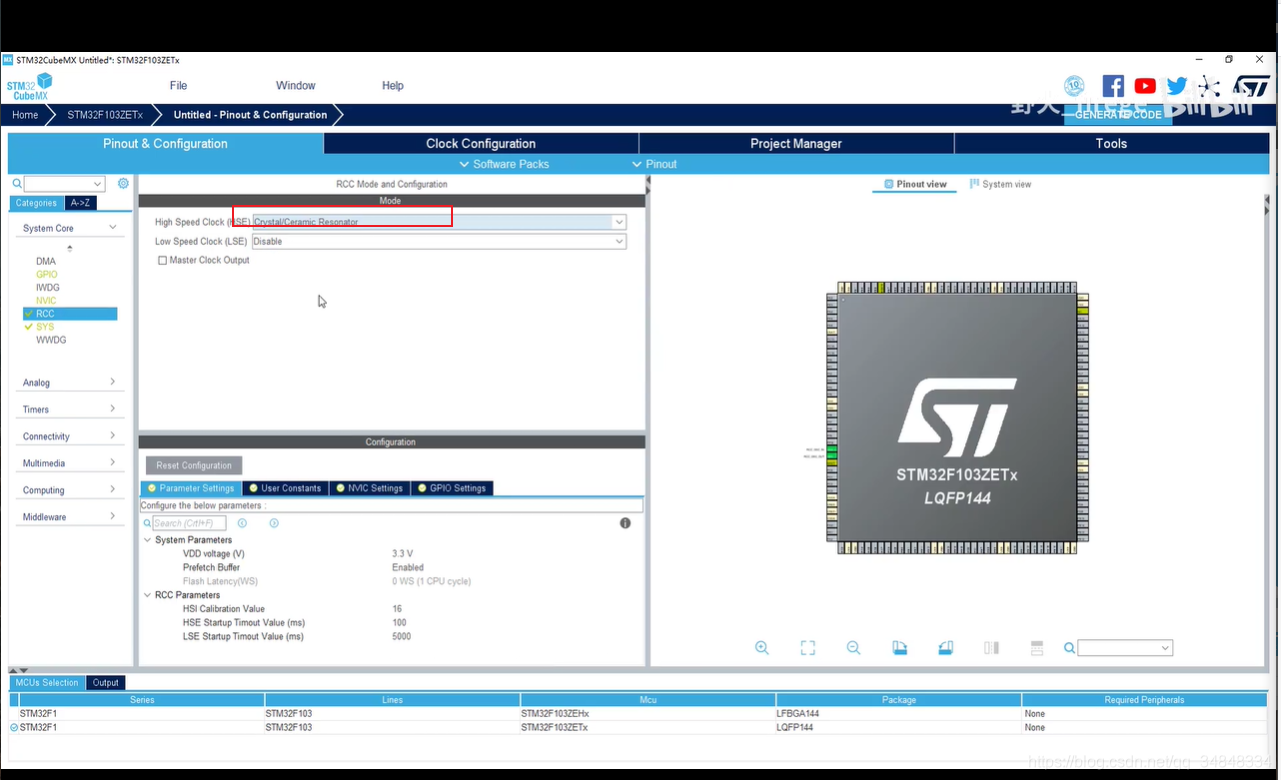
Task: Click the 10-year anniversary badge icon
Action: coord(1074,86)
